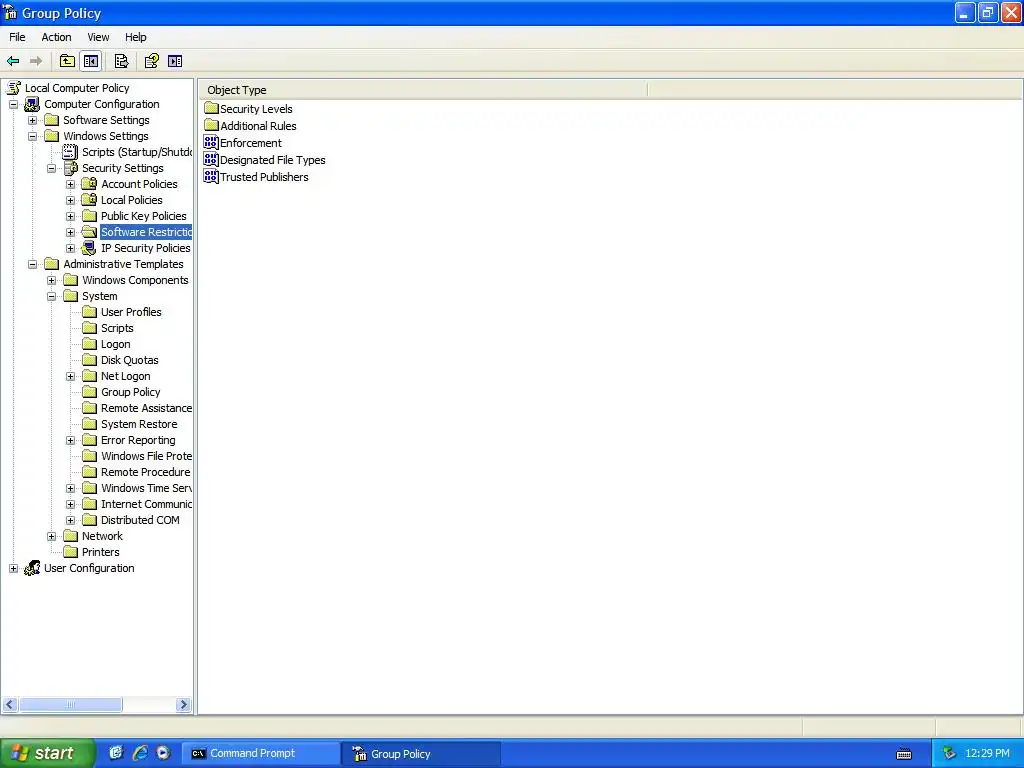Viewport: 1024px width, 768px height.
Task: Select the Disk Quotas tree item
Action: [129, 360]
